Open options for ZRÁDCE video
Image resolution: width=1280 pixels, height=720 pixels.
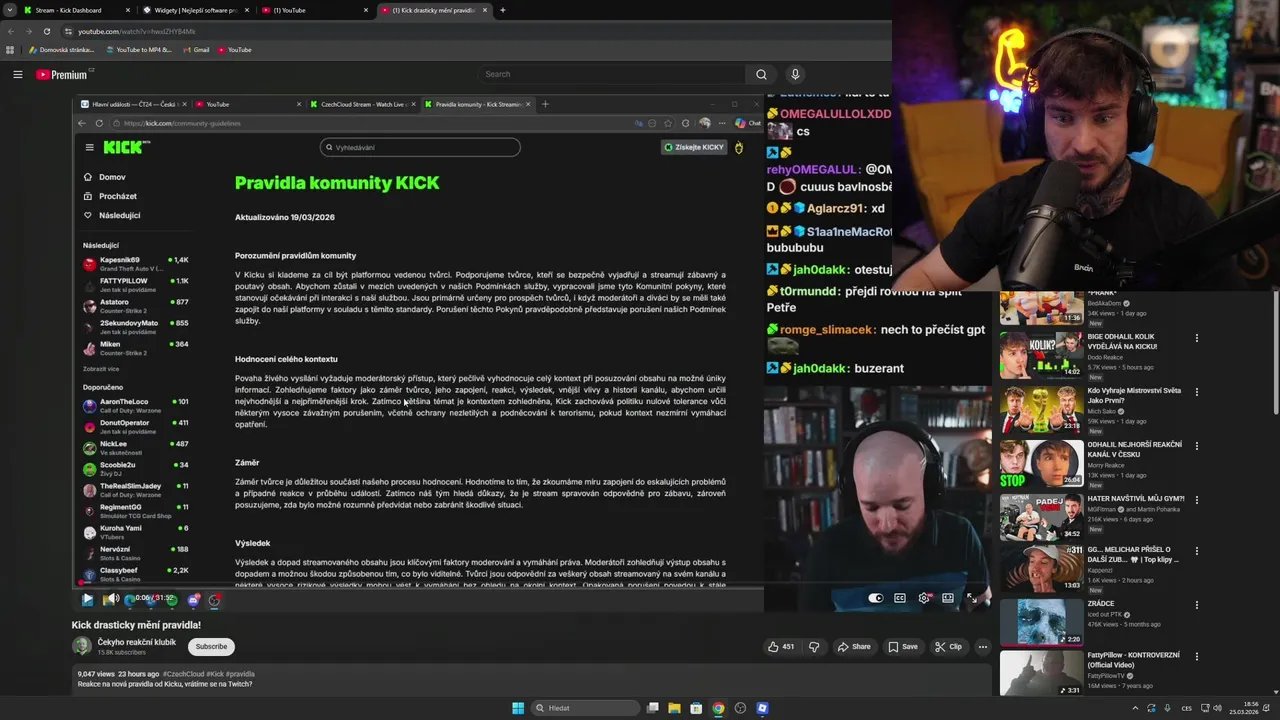coord(1196,605)
